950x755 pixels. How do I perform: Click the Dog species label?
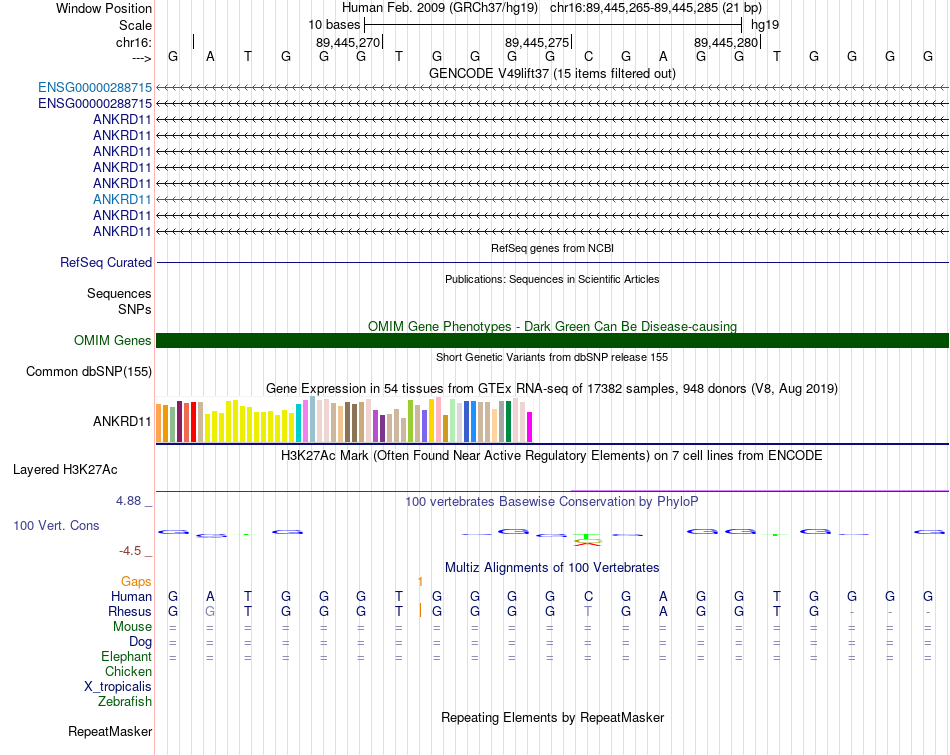140,642
